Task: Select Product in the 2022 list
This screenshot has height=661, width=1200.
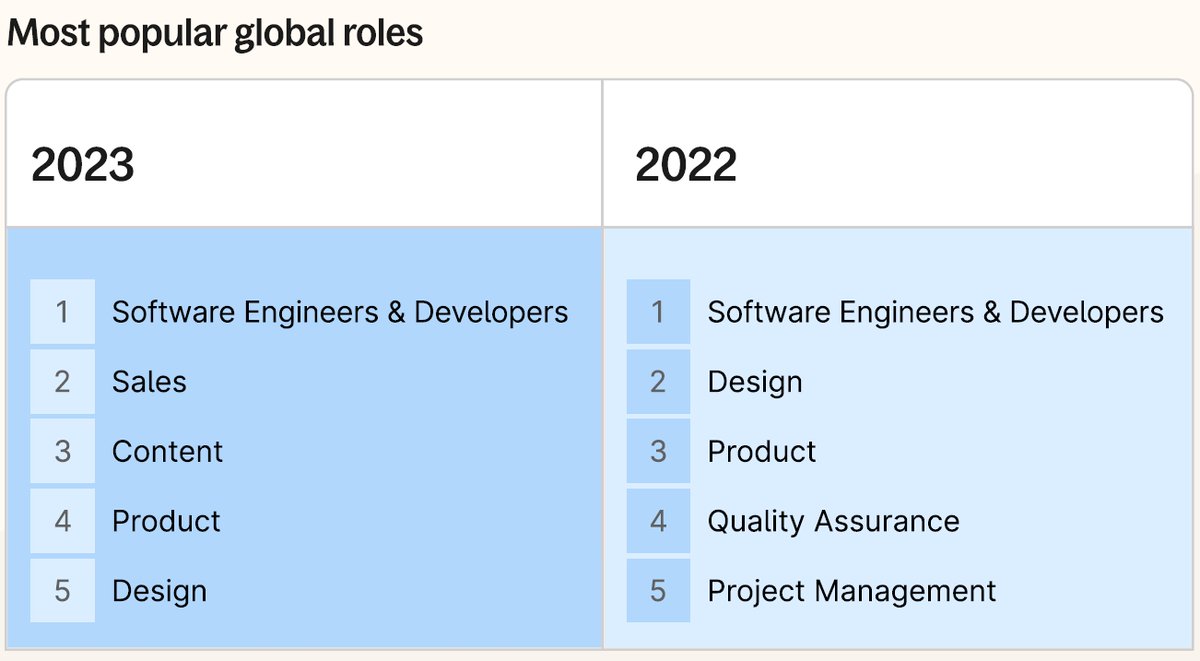Action: tap(762, 451)
